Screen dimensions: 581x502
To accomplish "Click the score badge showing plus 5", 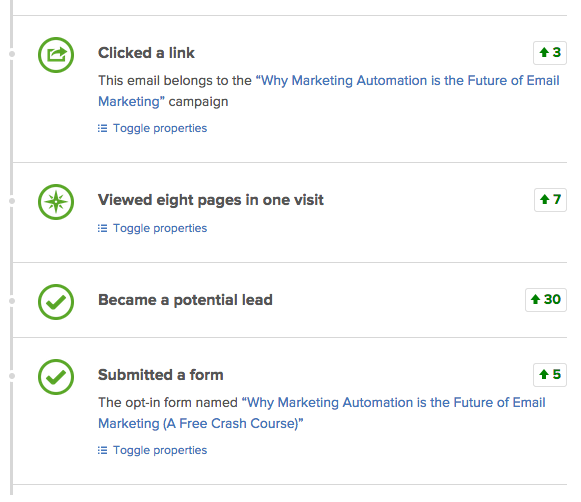I will click(x=550, y=375).
